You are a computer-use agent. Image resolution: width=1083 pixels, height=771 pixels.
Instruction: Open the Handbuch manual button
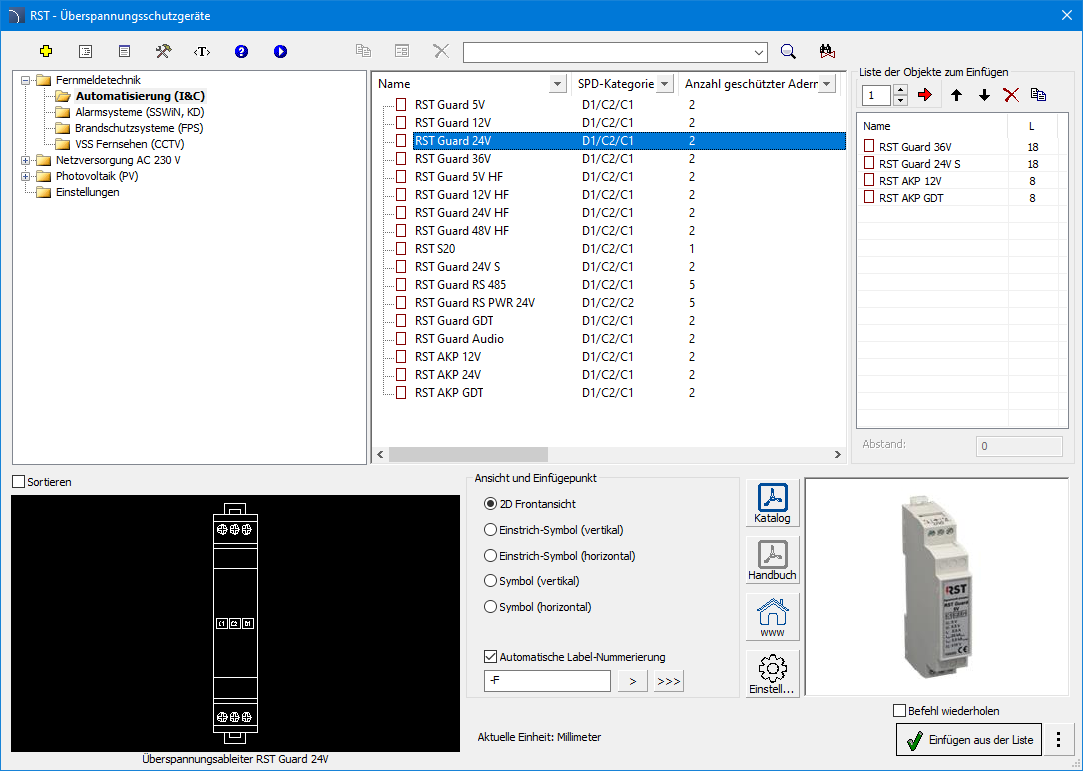tap(772, 560)
